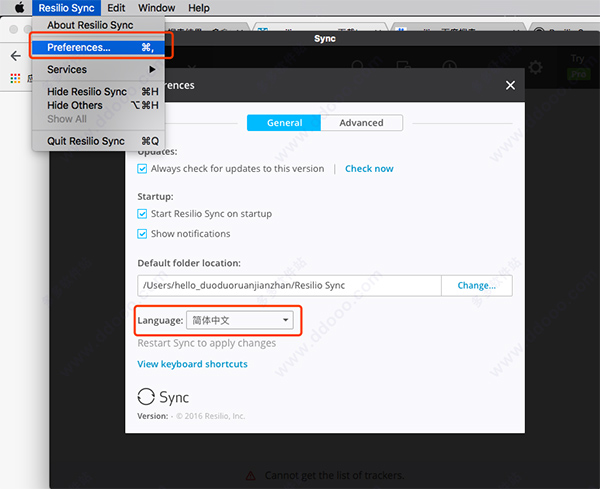Open the Edit menu
Viewport: 600px width, 489px height.
pyautogui.click(x=116, y=8)
